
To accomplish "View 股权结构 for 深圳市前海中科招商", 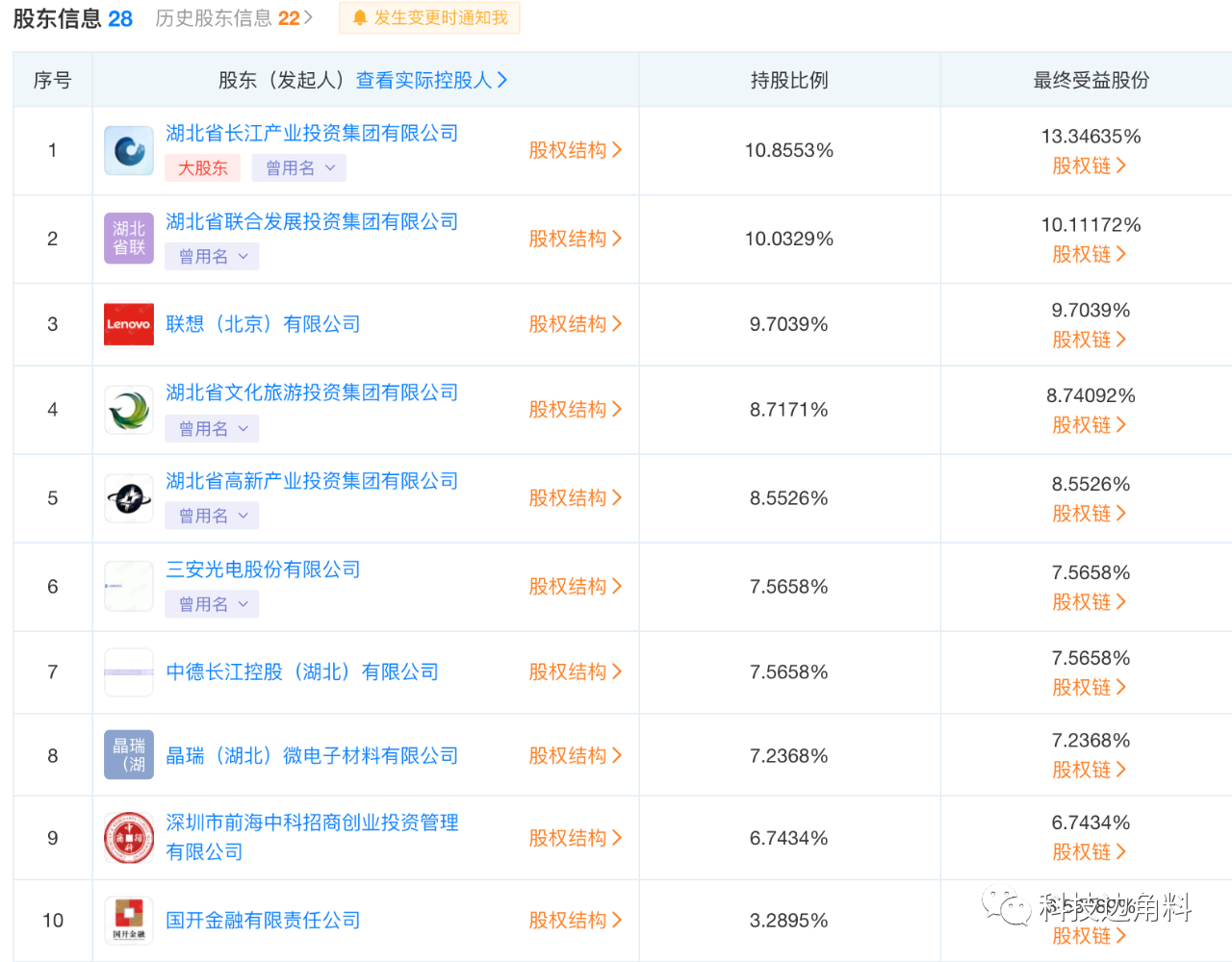I will [x=576, y=838].
